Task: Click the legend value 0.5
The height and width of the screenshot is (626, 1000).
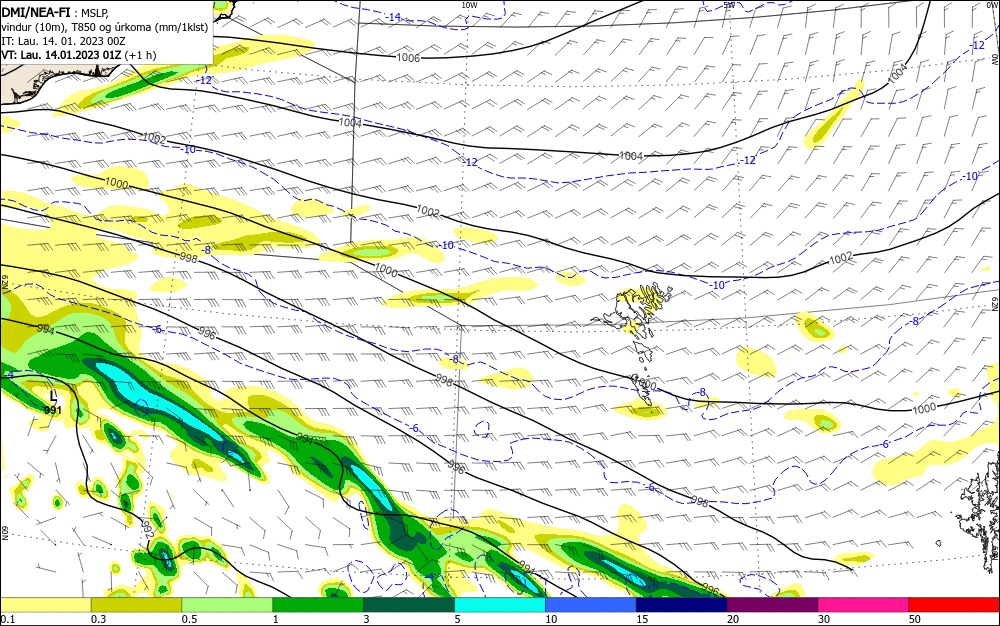Action: coord(189,619)
